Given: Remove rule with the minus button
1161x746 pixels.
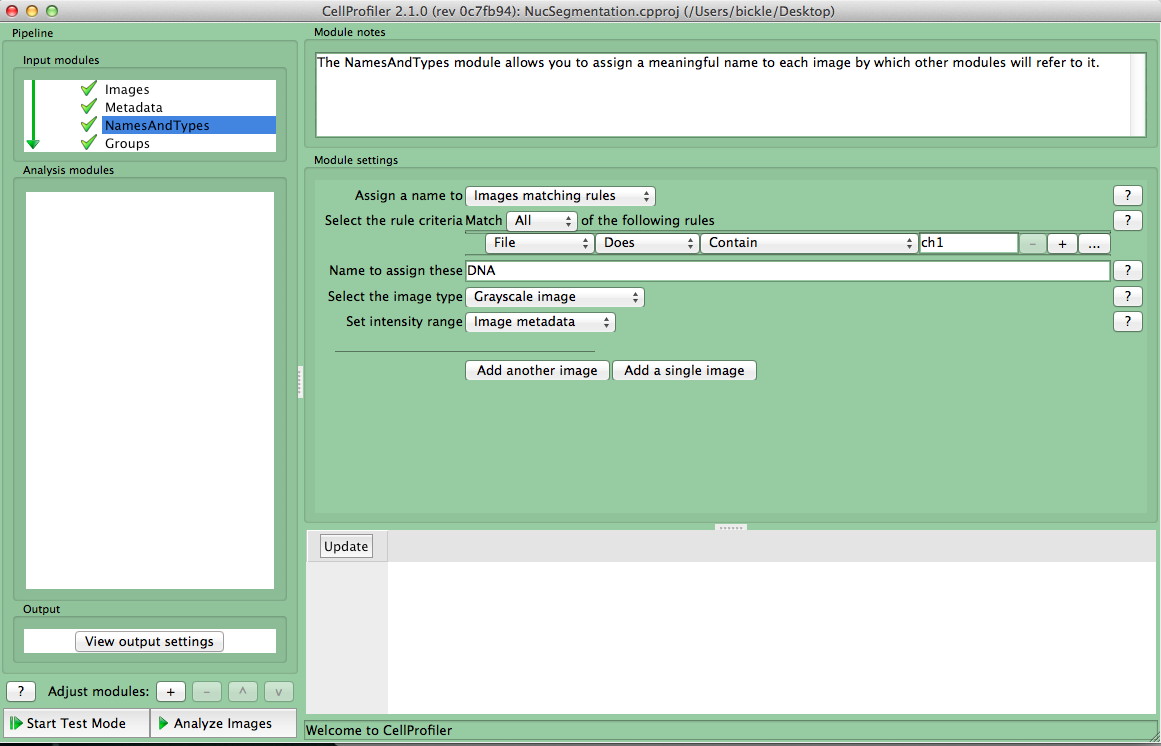Looking at the screenshot, I should 1032,243.
